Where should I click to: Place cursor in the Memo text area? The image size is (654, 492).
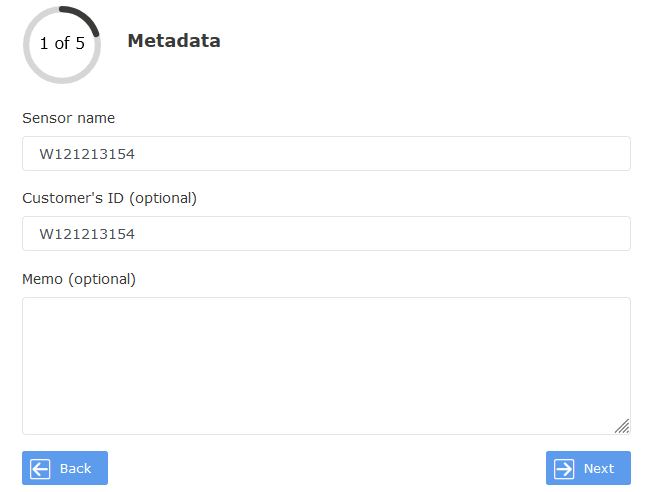[x=326, y=366]
